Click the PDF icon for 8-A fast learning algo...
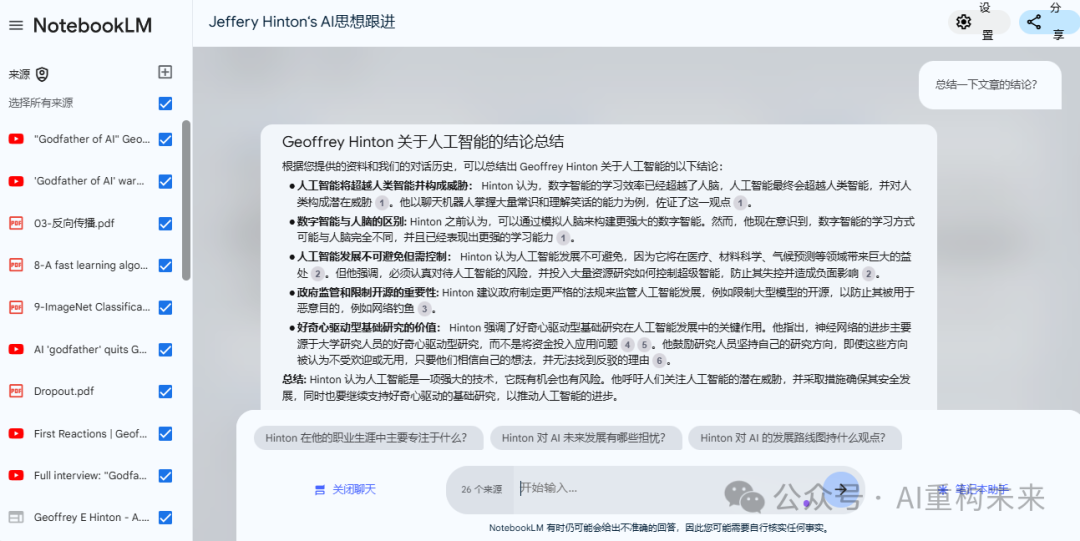This screenshot has height=541, width=1080. point(16,265)
